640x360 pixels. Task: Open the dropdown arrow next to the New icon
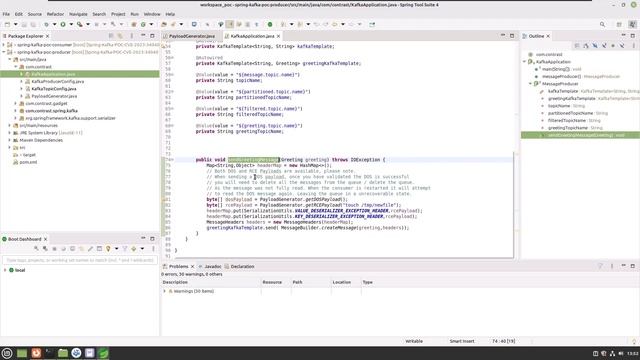16,24
